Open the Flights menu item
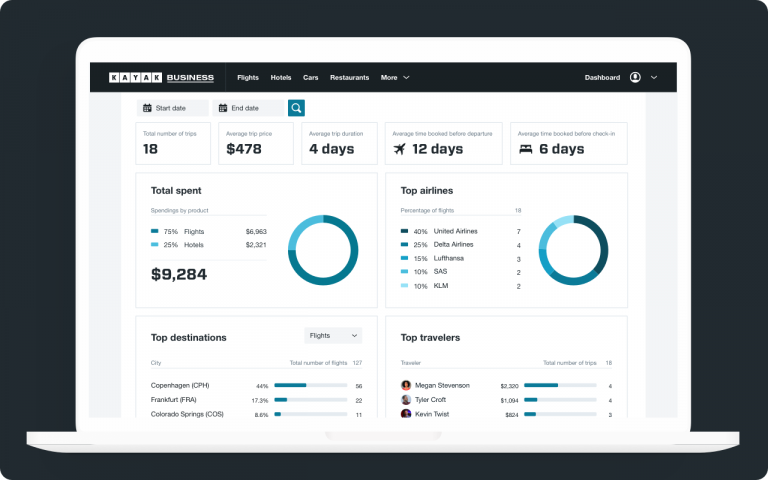Screen dimensions: 768x480 (248, 77)
